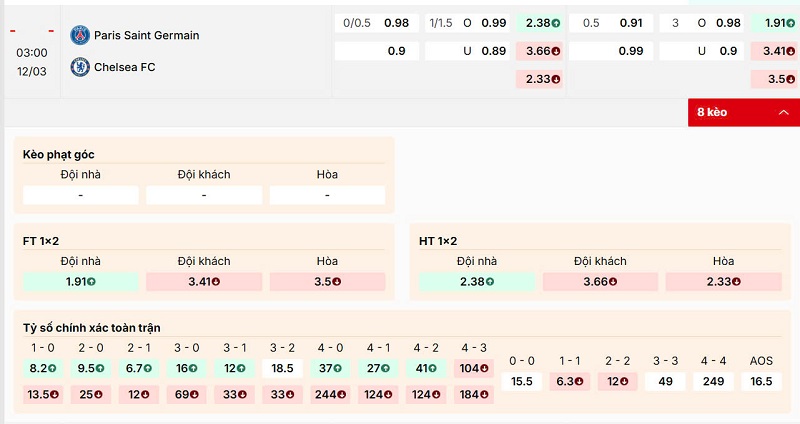The image size is (800, 424).
Task: Select the 1 - 1 draw score odds 6.3
Action: tap(569, 381)
